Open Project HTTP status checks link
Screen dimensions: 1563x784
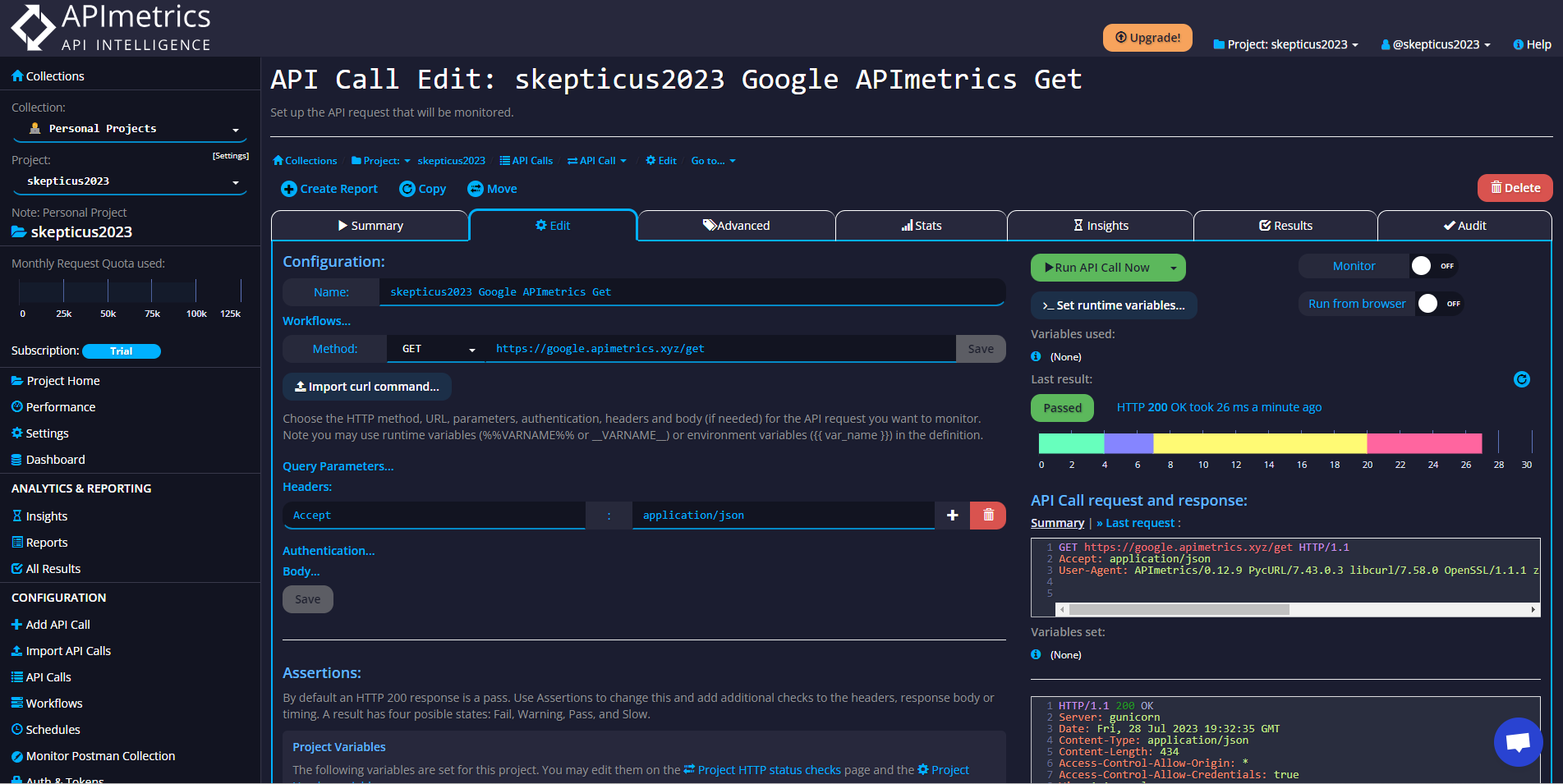(762, 770)
